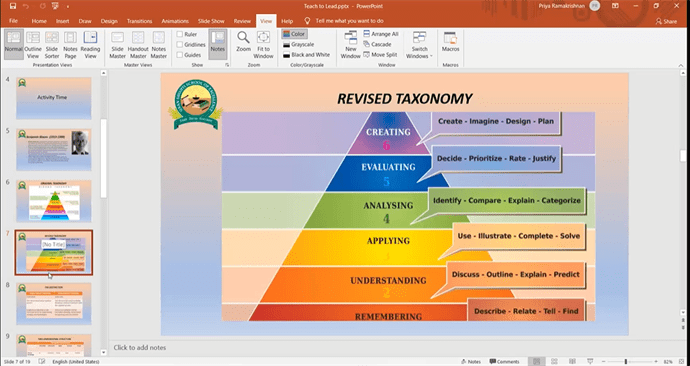Click the Save icon in the quick access toolbar

[12, 6]
